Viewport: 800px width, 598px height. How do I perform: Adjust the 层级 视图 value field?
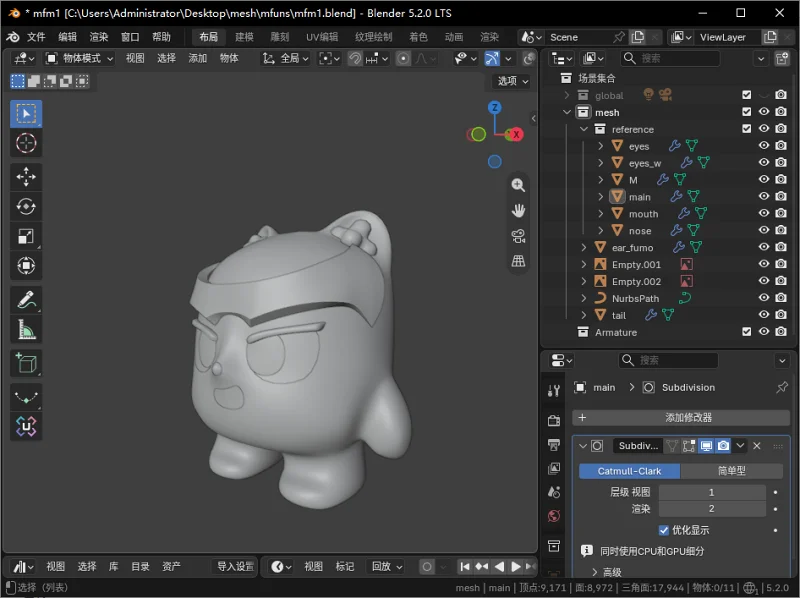coord(712,492)
